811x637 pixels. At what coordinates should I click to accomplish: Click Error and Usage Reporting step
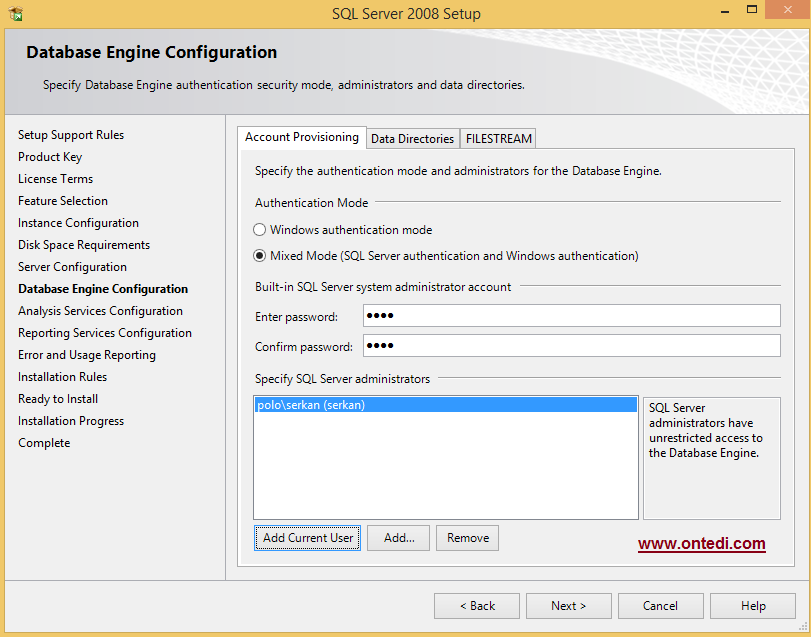pos(87,355)
